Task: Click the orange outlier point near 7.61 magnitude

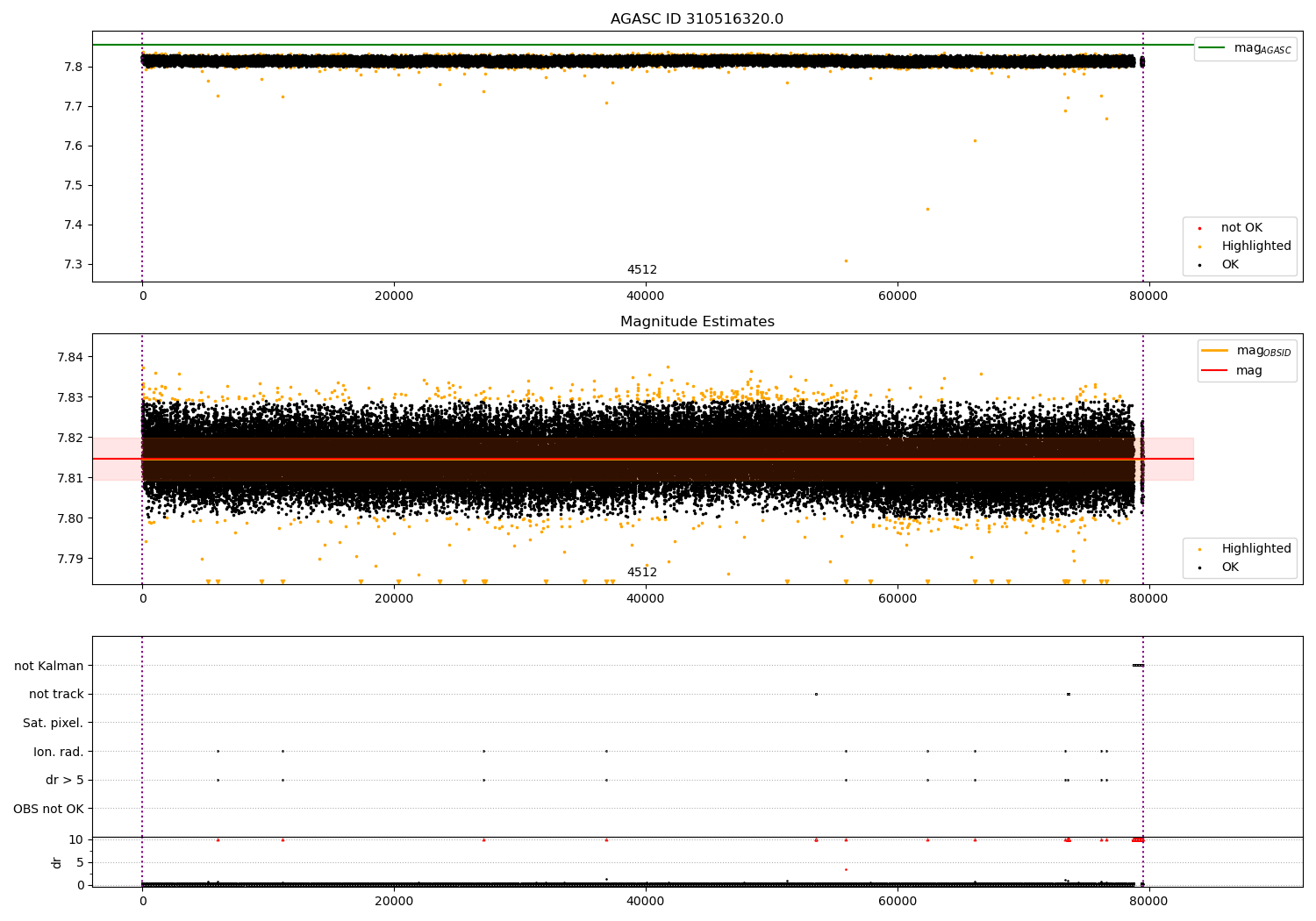Action: [975, 140]
